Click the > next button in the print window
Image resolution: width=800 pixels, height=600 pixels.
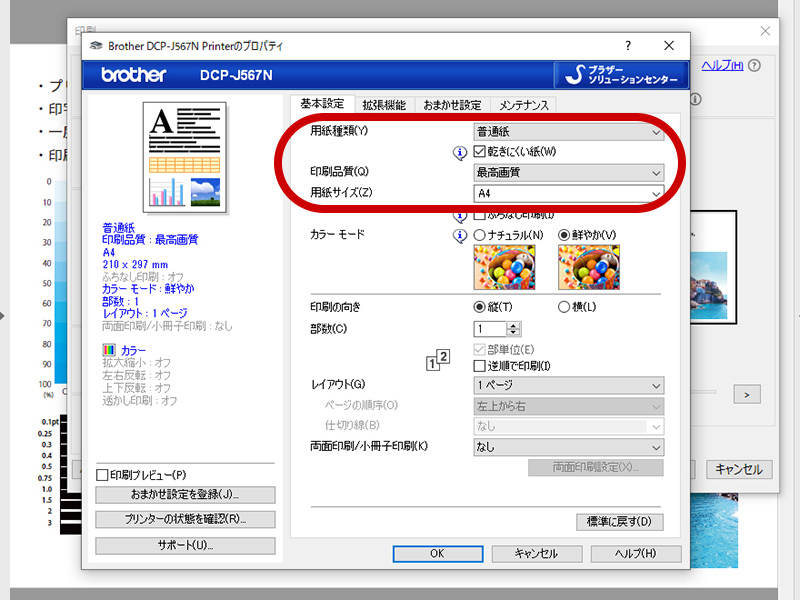click(x=747, y=394)
